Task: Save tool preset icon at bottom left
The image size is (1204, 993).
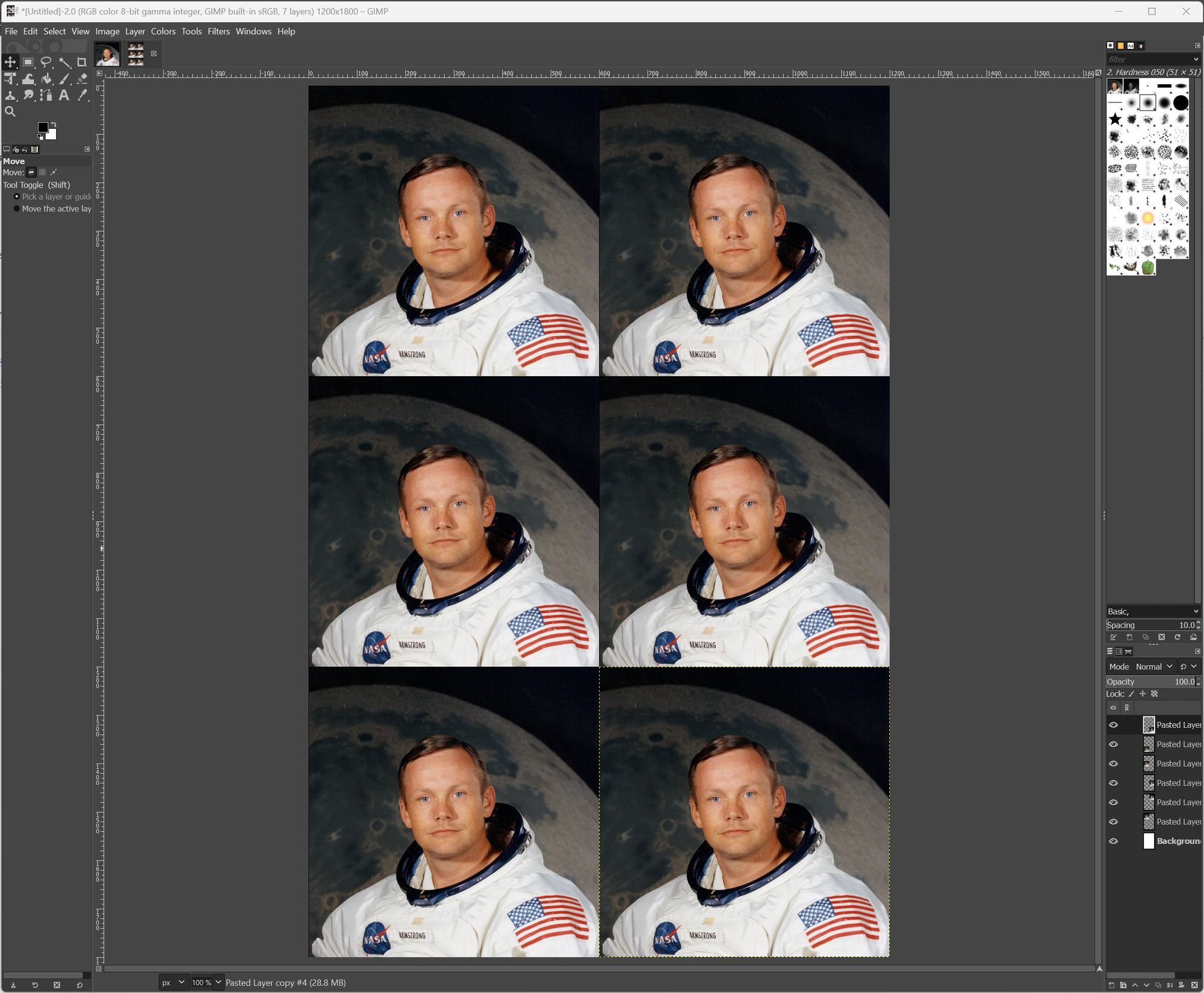Action: click(13, 985)
